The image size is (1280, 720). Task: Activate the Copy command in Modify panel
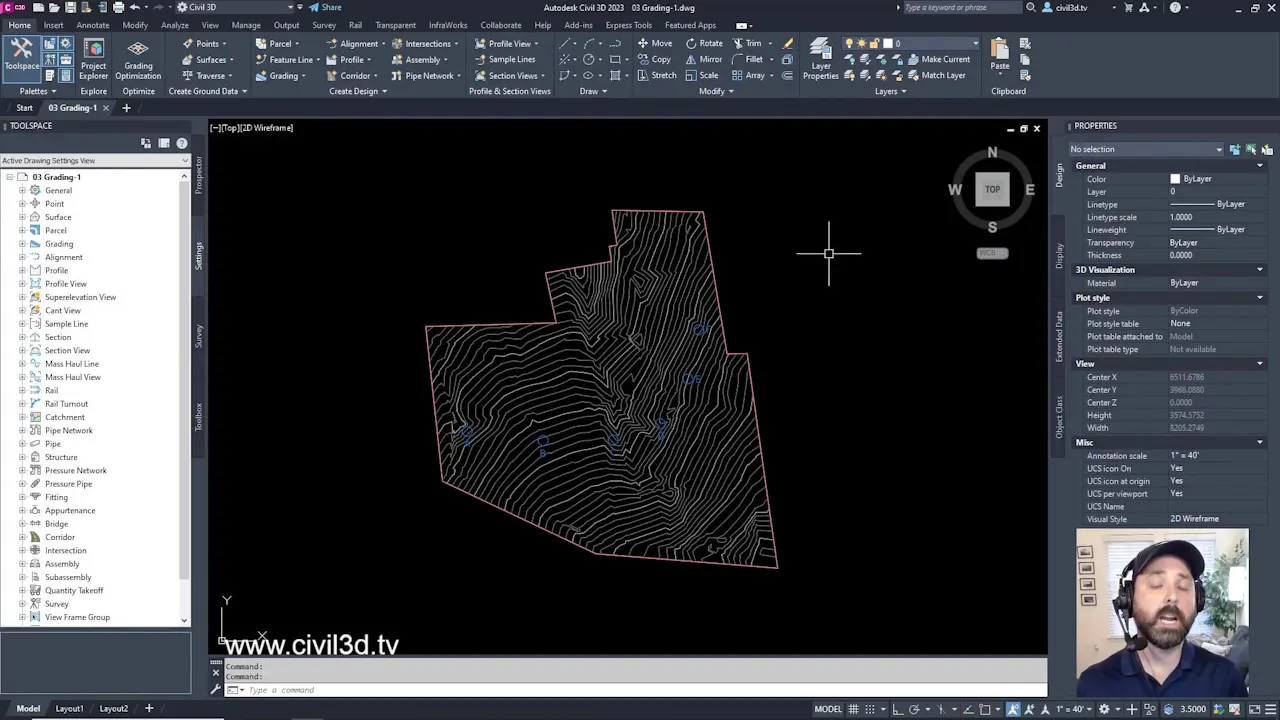[660, 59]
